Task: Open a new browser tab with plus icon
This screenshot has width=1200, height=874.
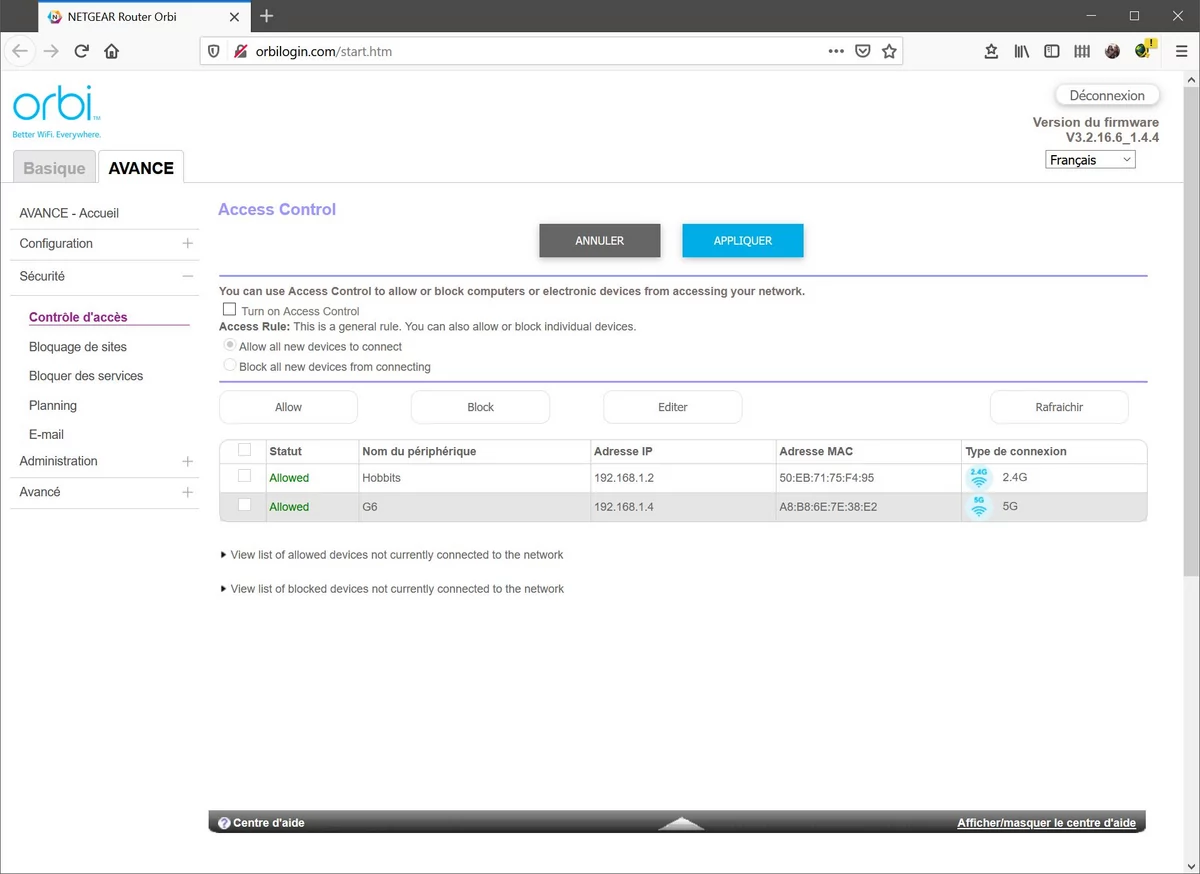Action: pyautogui.click(x=266, y=16)
